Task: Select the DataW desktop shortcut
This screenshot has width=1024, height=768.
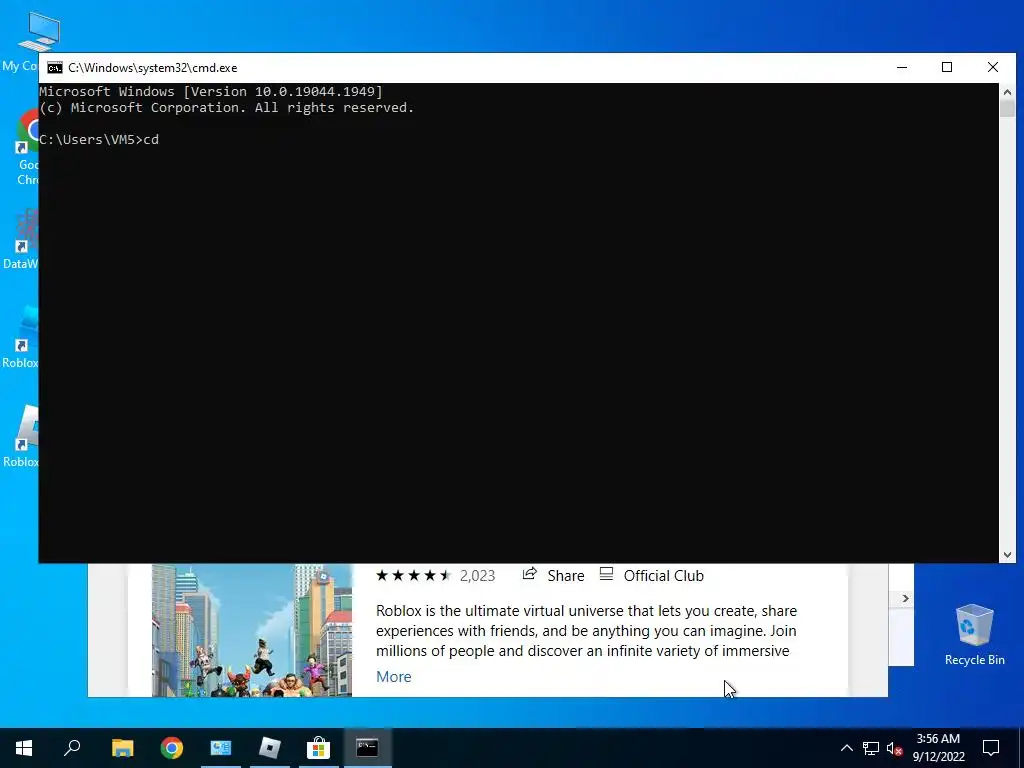Action: tap(20, 239)
